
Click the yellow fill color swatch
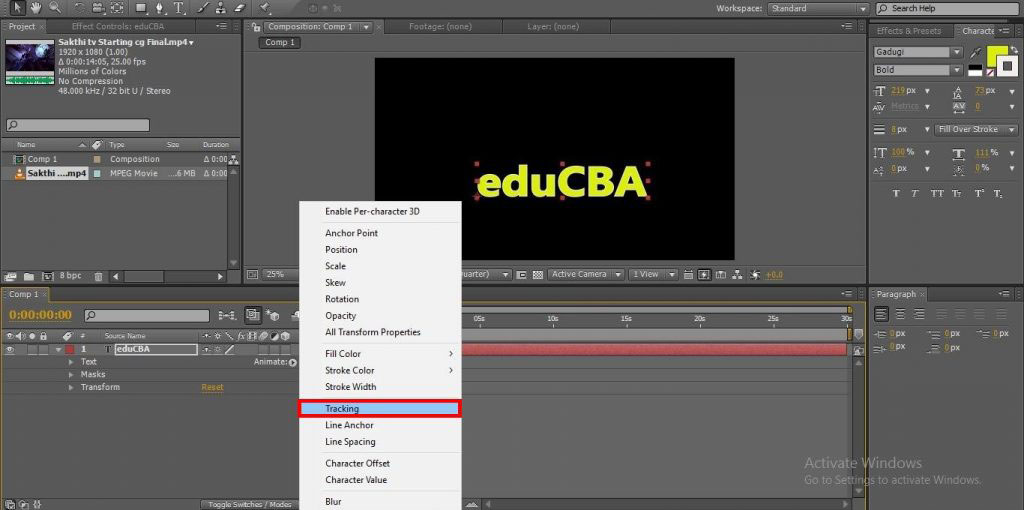[x=998, y=54]
